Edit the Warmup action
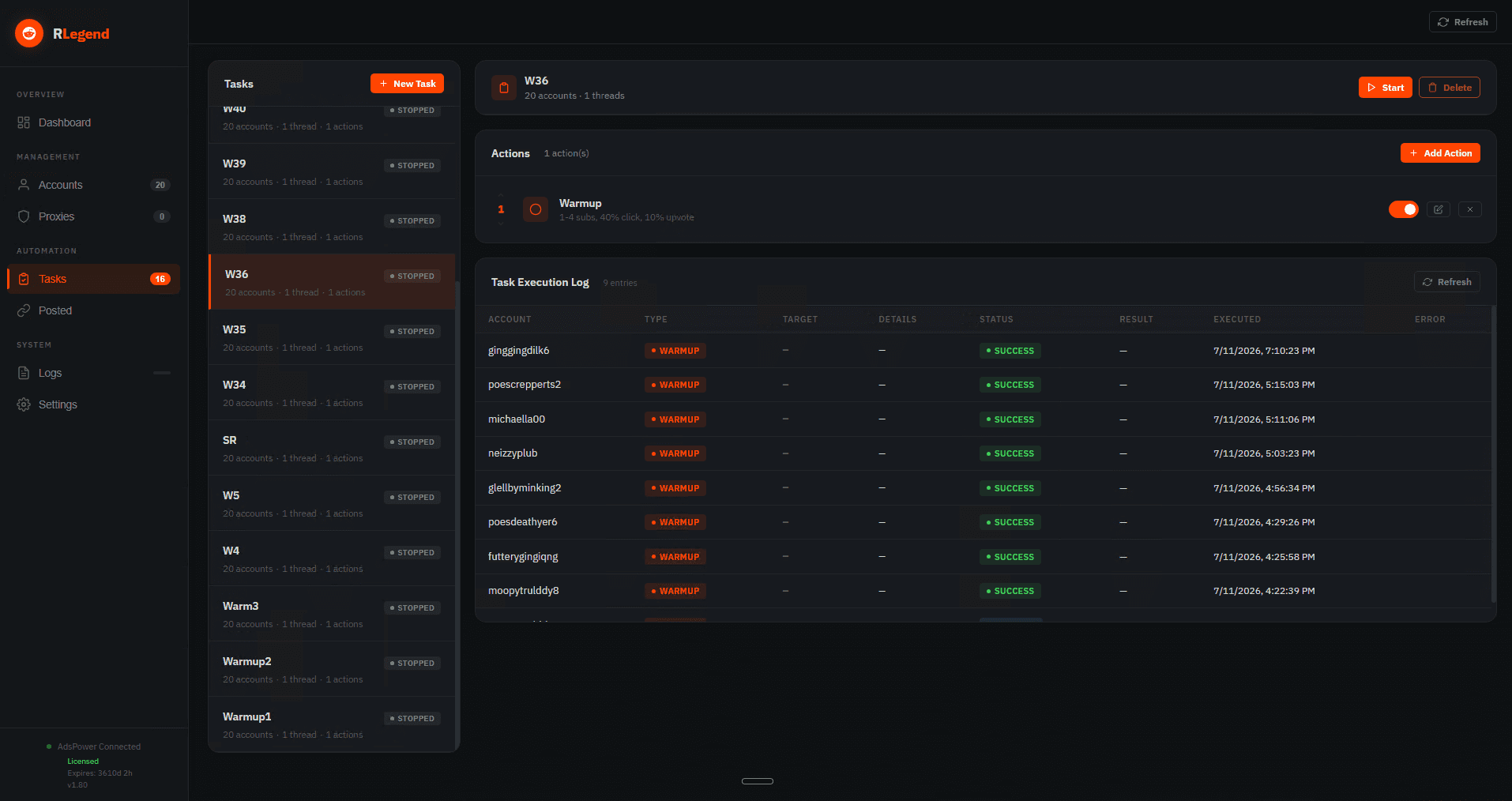The width and height of the screenshot is (1512, 801). click(1439, 209)
